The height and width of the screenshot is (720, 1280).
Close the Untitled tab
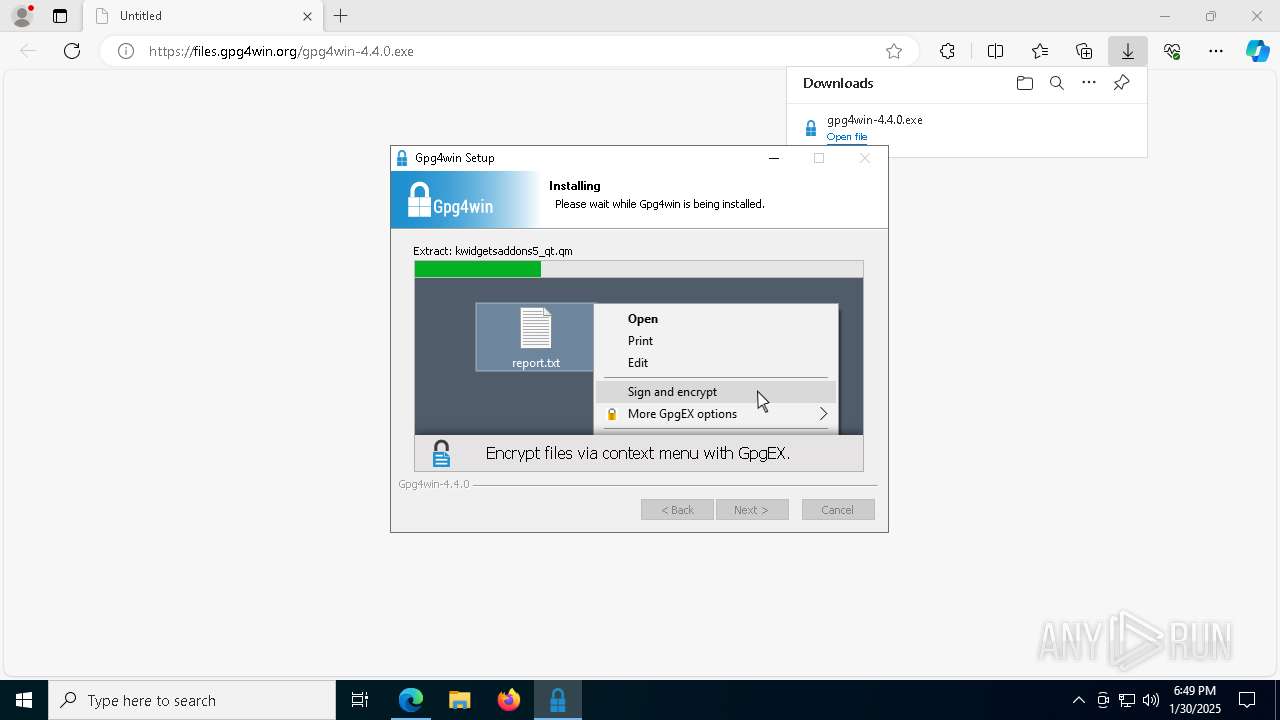pyautogui.click(x=307, y=16)
